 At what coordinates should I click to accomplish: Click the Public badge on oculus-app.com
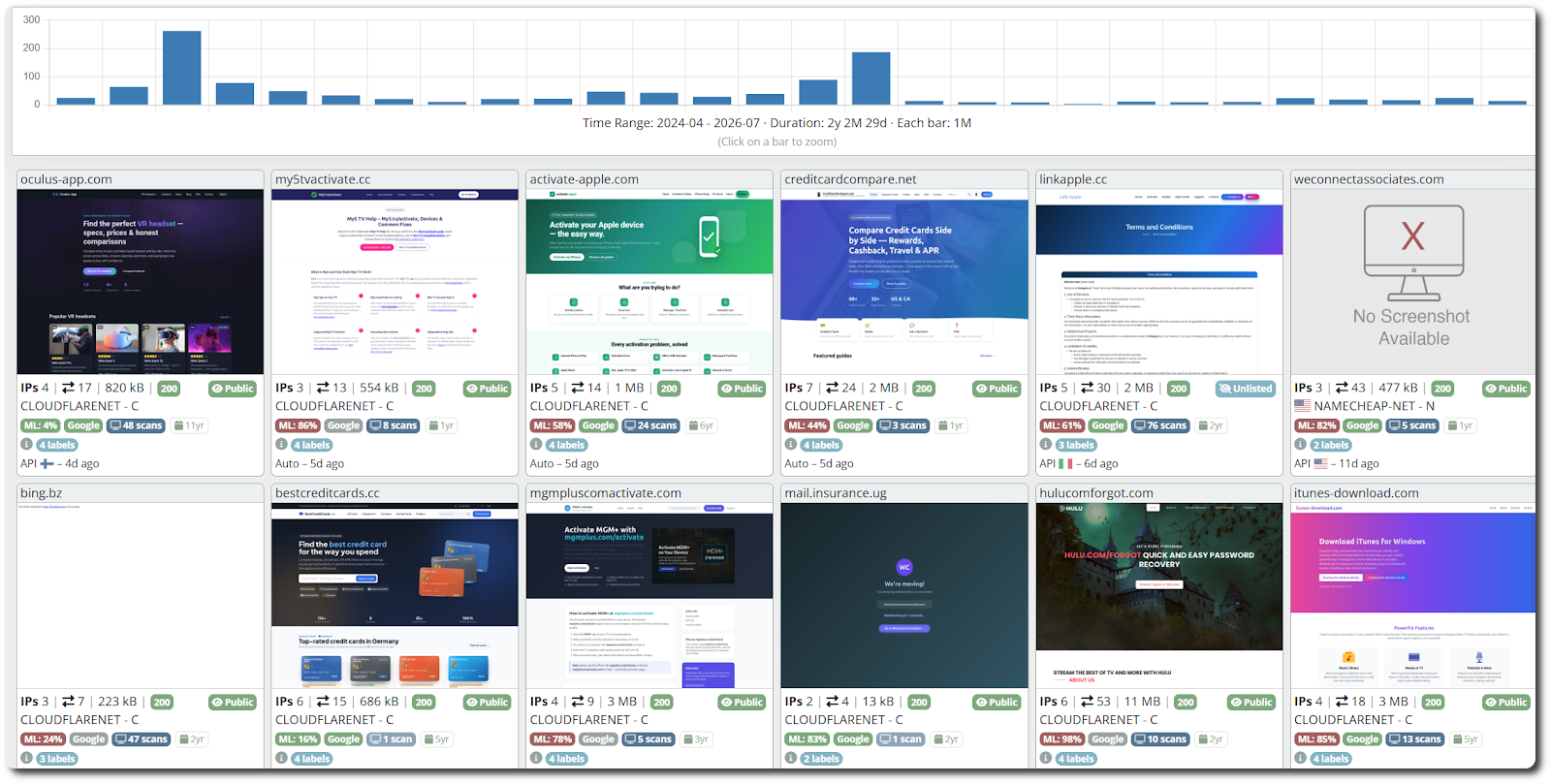(233, 389)
